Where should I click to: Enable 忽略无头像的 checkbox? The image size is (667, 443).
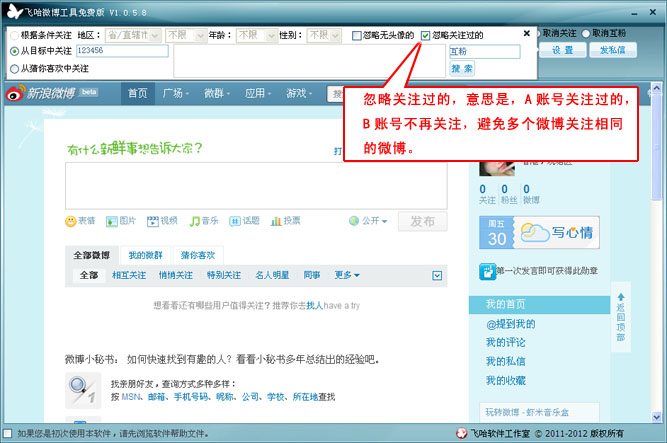356,35
